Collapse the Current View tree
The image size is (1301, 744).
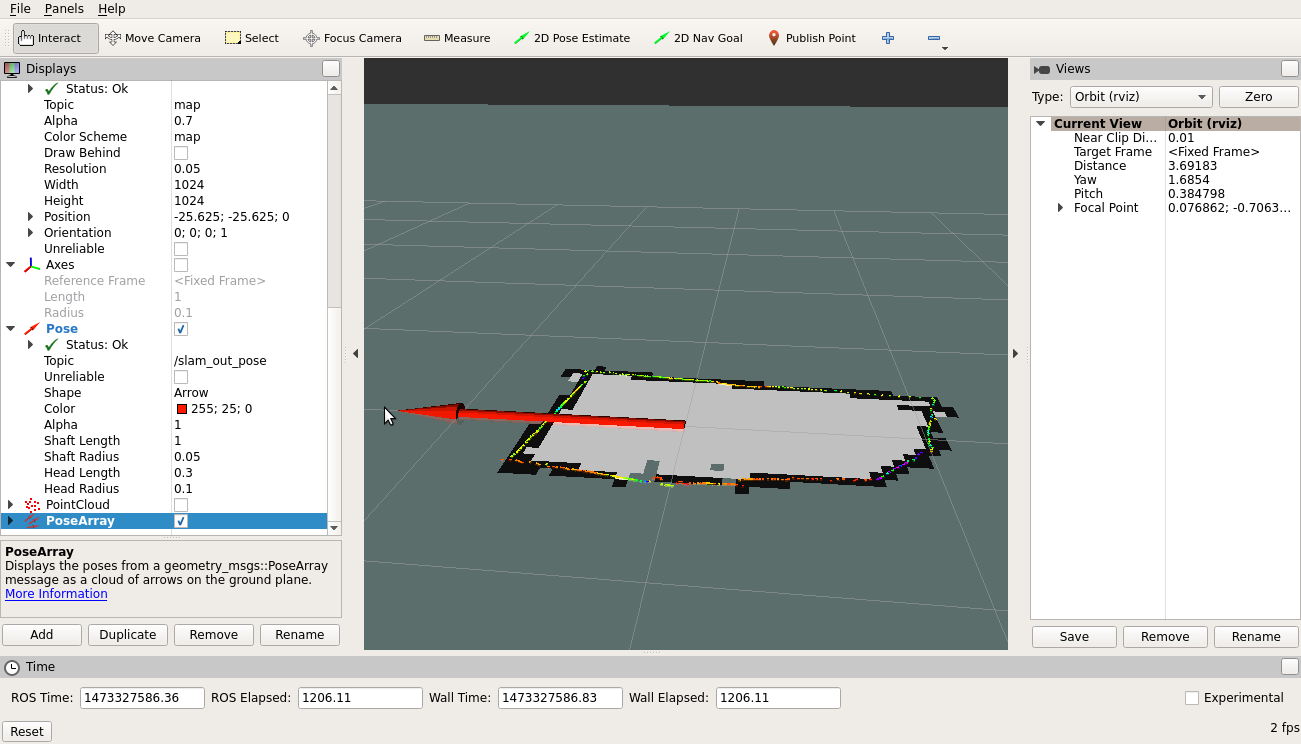(x=1041, y=124)
